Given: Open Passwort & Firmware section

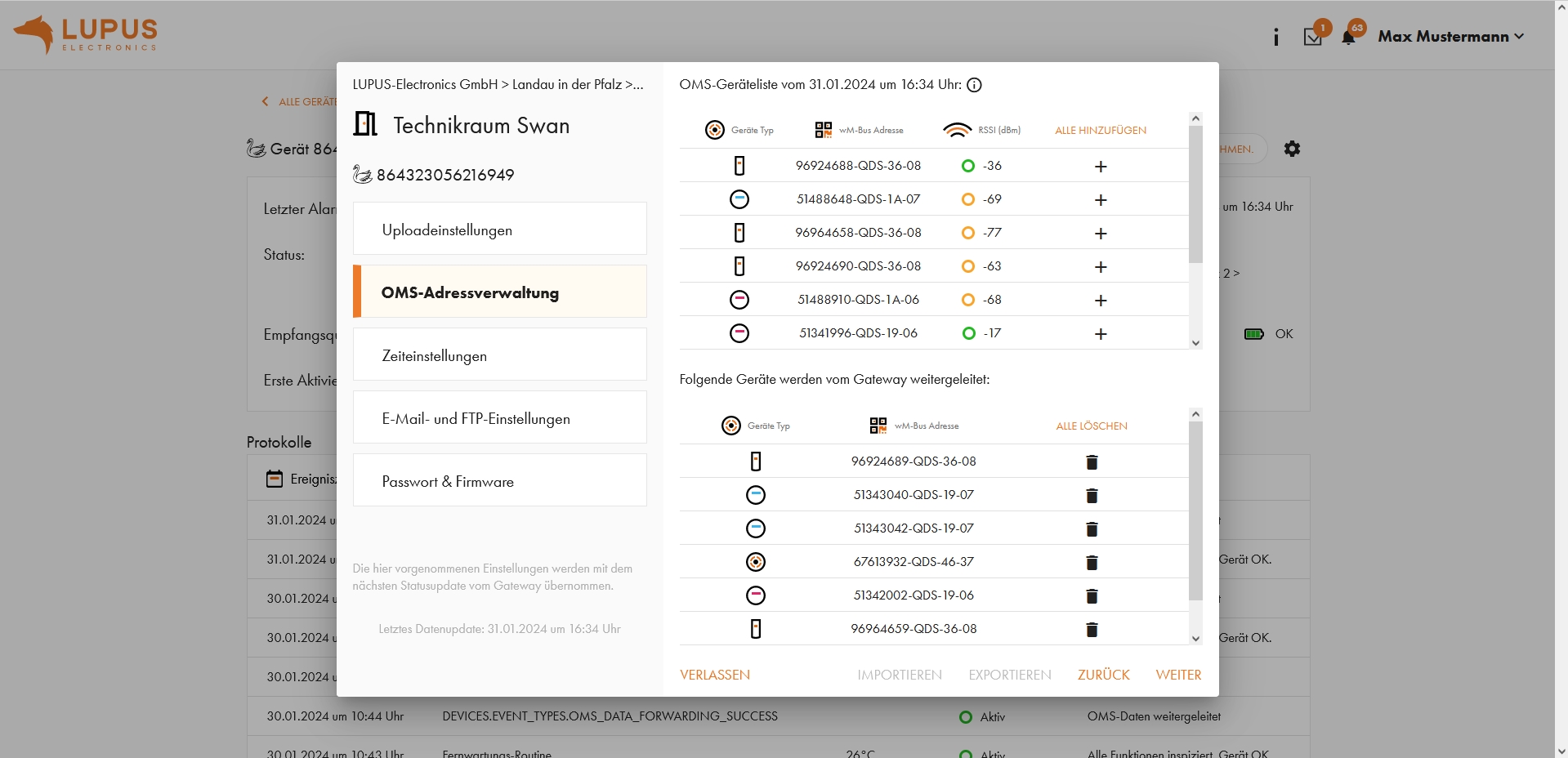Looking at the screenshot, I should [500, 480].
